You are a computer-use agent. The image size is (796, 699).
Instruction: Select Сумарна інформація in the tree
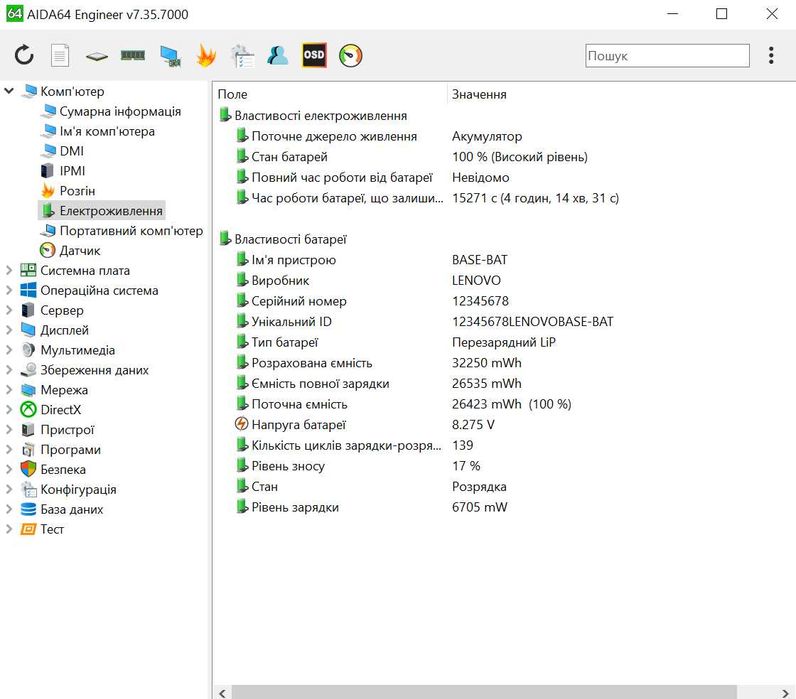tap(120, 111)
